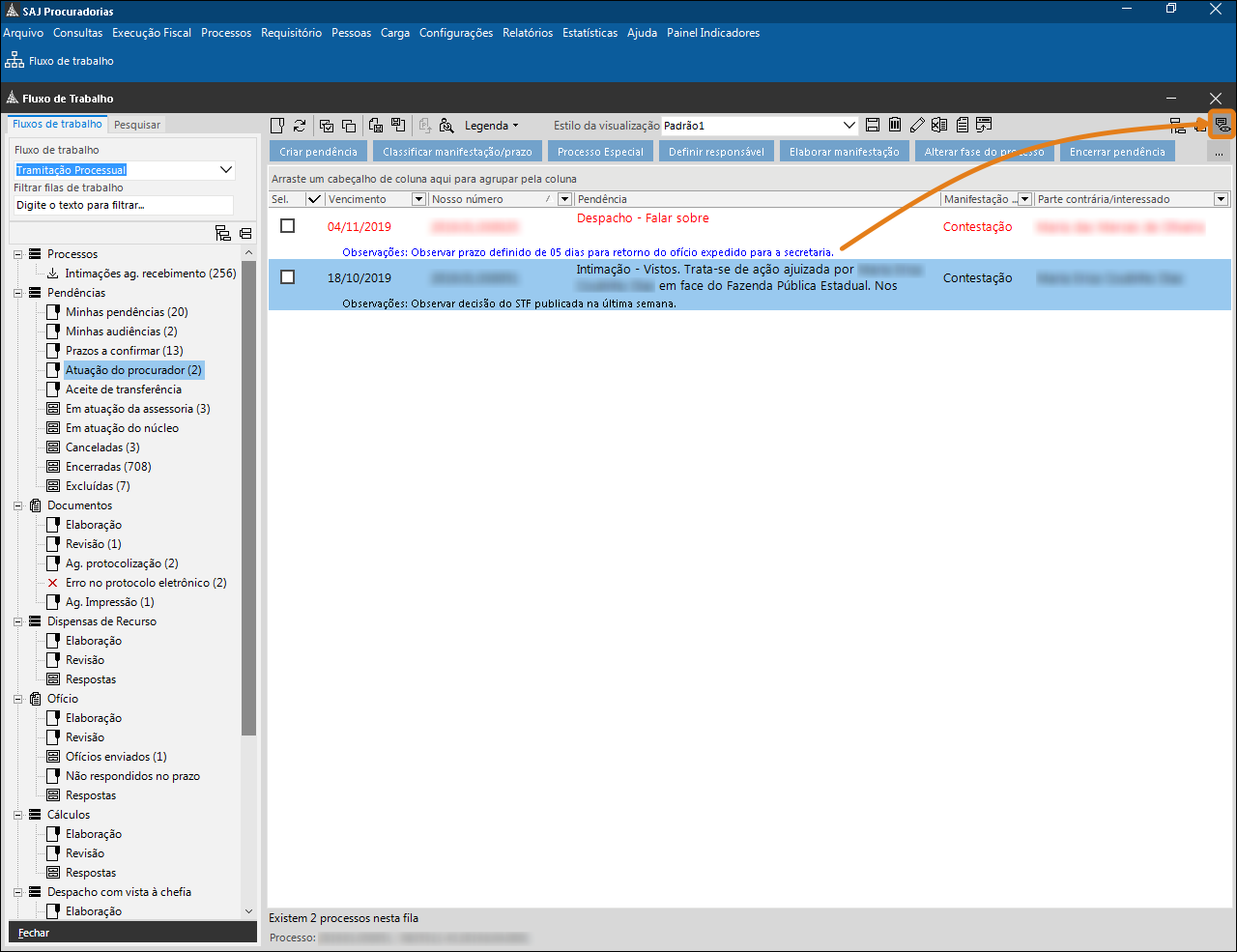The height and width of the screenshot is (952, 1237).
Task: Select Ofícios enviados (1) queue
Action: click(x=116, y=757)
